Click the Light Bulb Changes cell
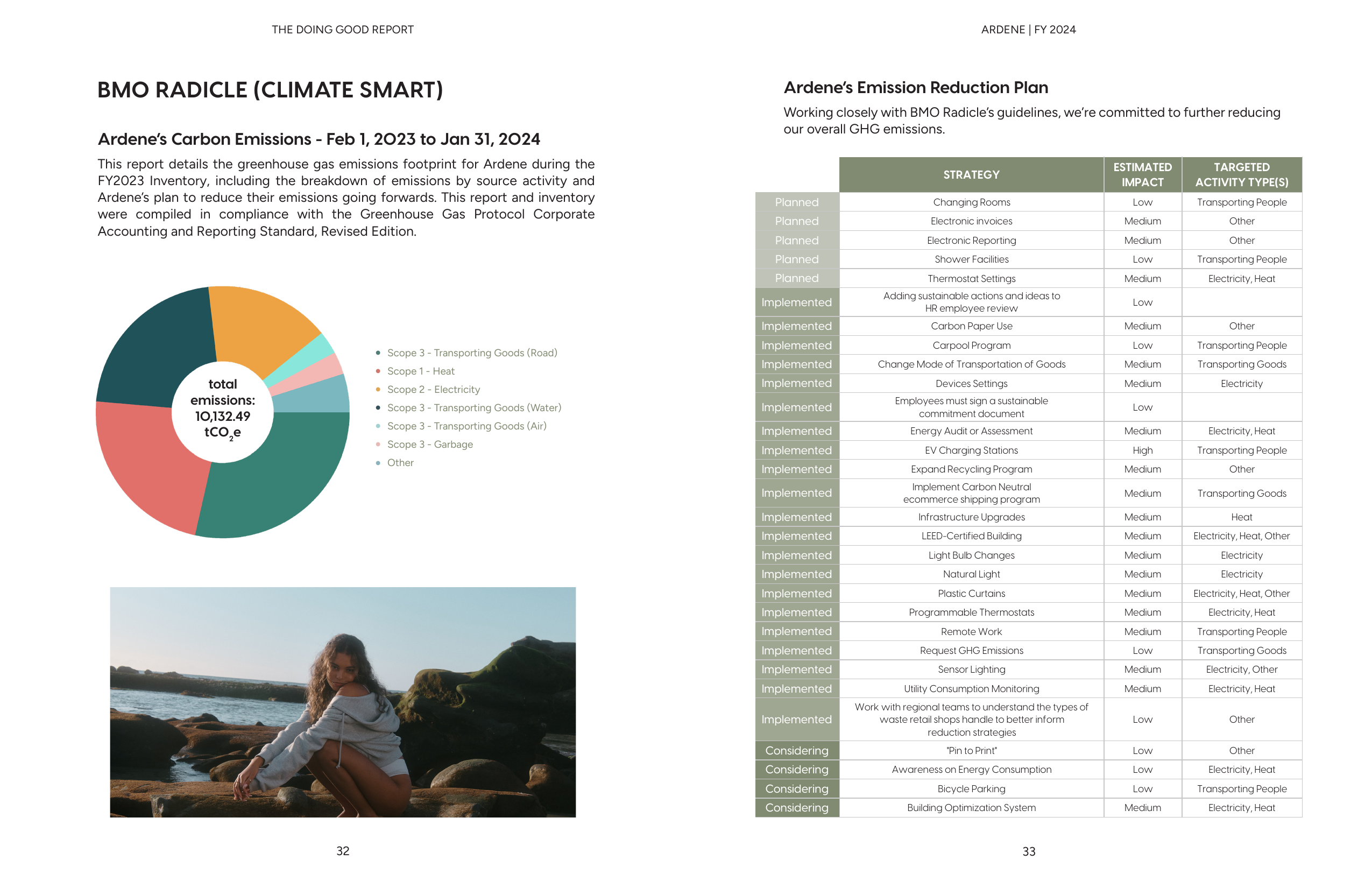 pos(971,555)
